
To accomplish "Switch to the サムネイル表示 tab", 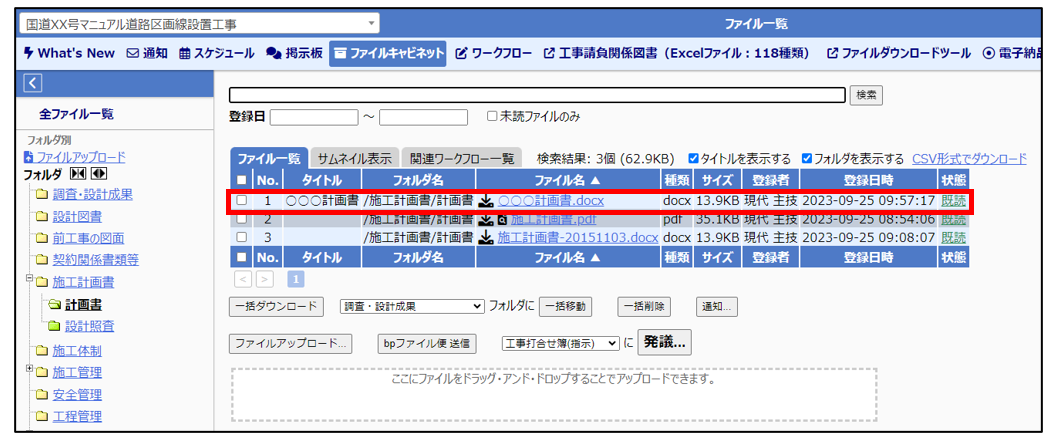I will click(354, 159).
